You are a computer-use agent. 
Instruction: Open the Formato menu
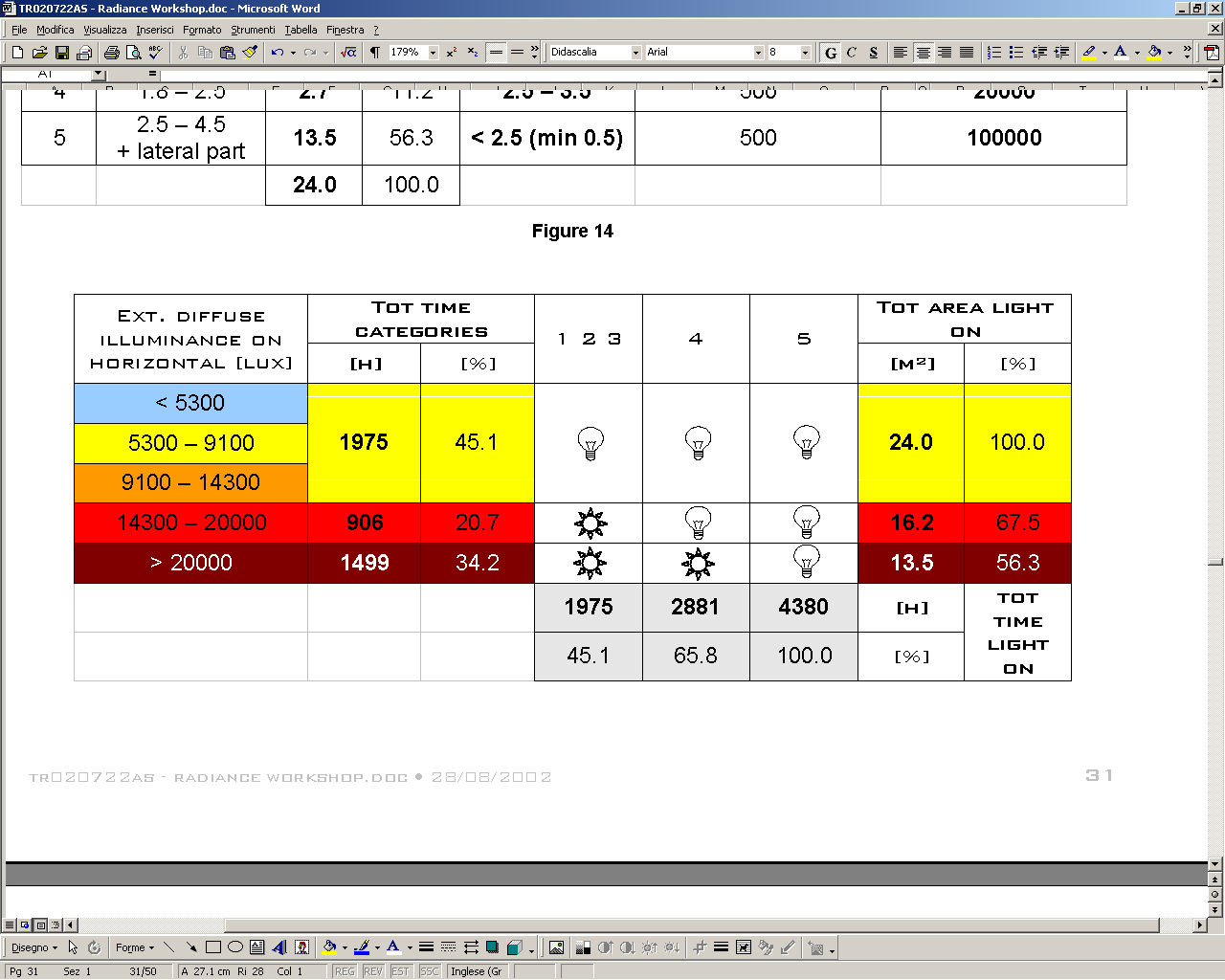click(x=202, y=30)
